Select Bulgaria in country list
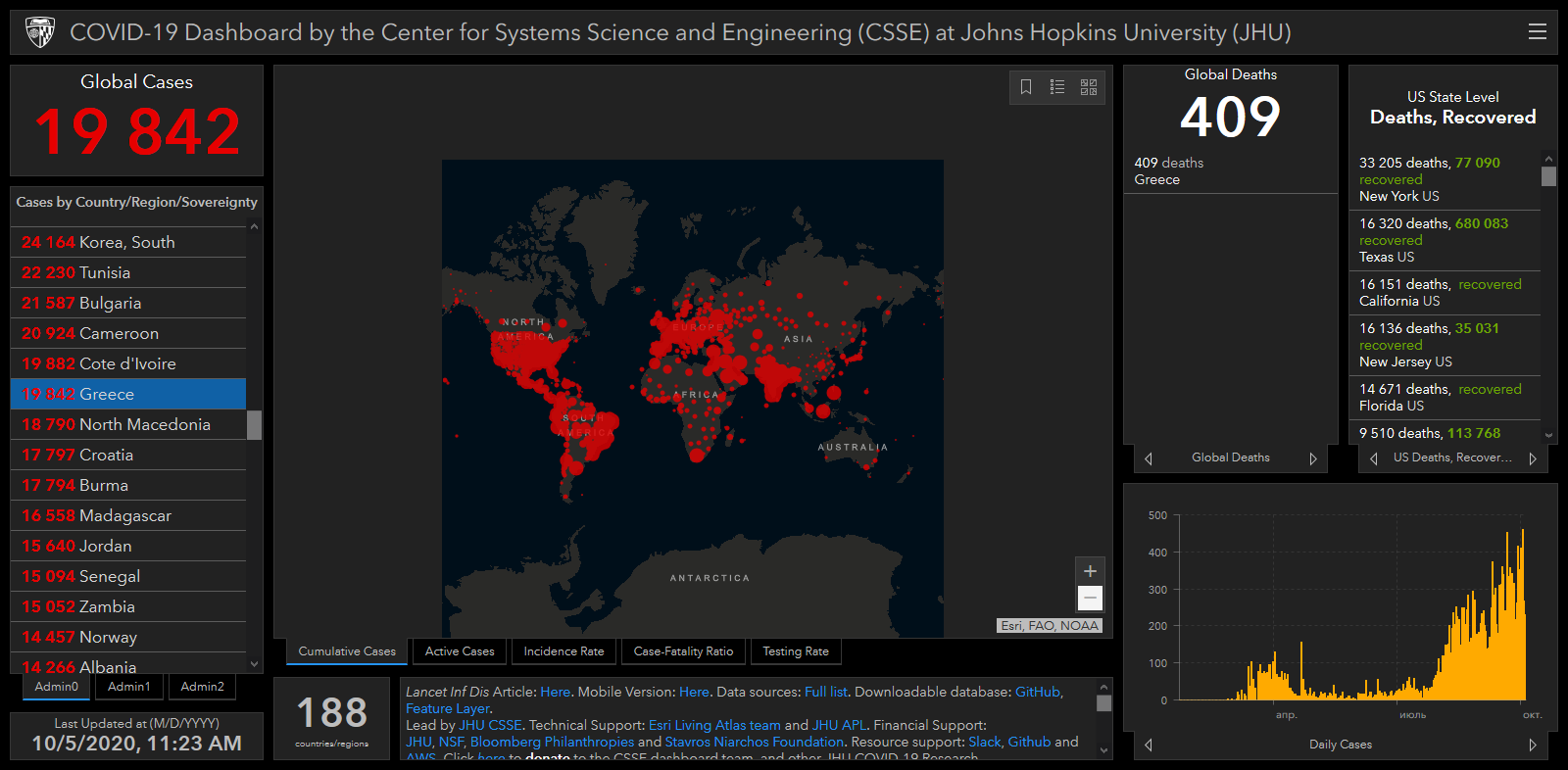 tap(128, 303)
